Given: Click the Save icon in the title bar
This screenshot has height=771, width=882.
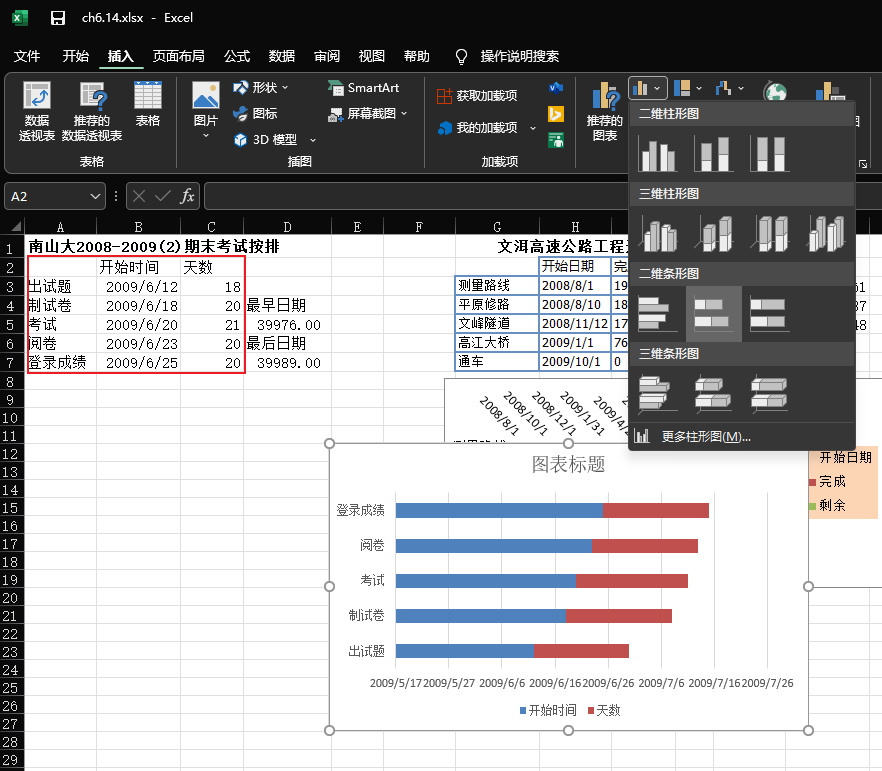Looking at the screenshot, I should [57, 18].
